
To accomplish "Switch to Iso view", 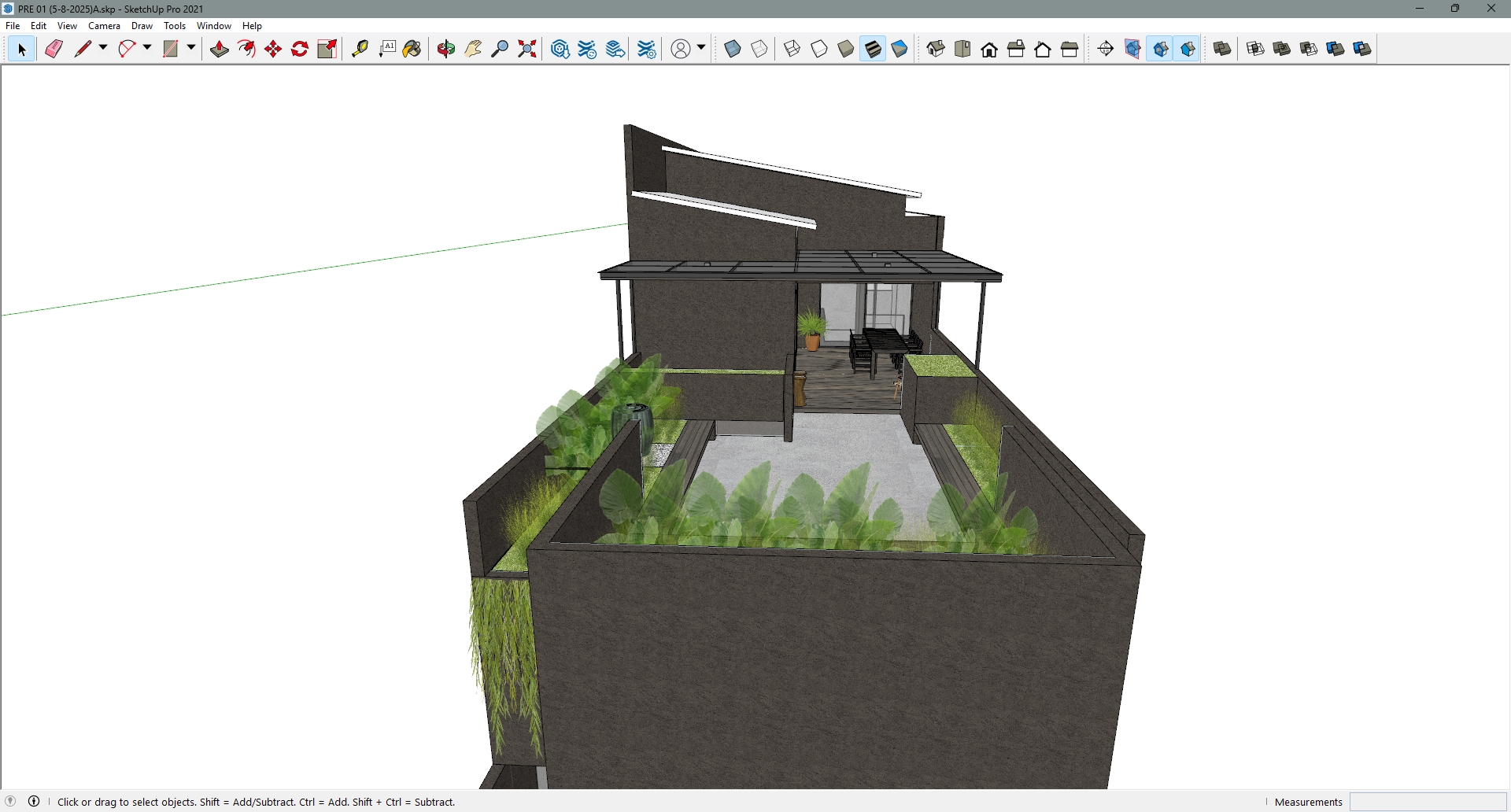I will pos(936,49).
